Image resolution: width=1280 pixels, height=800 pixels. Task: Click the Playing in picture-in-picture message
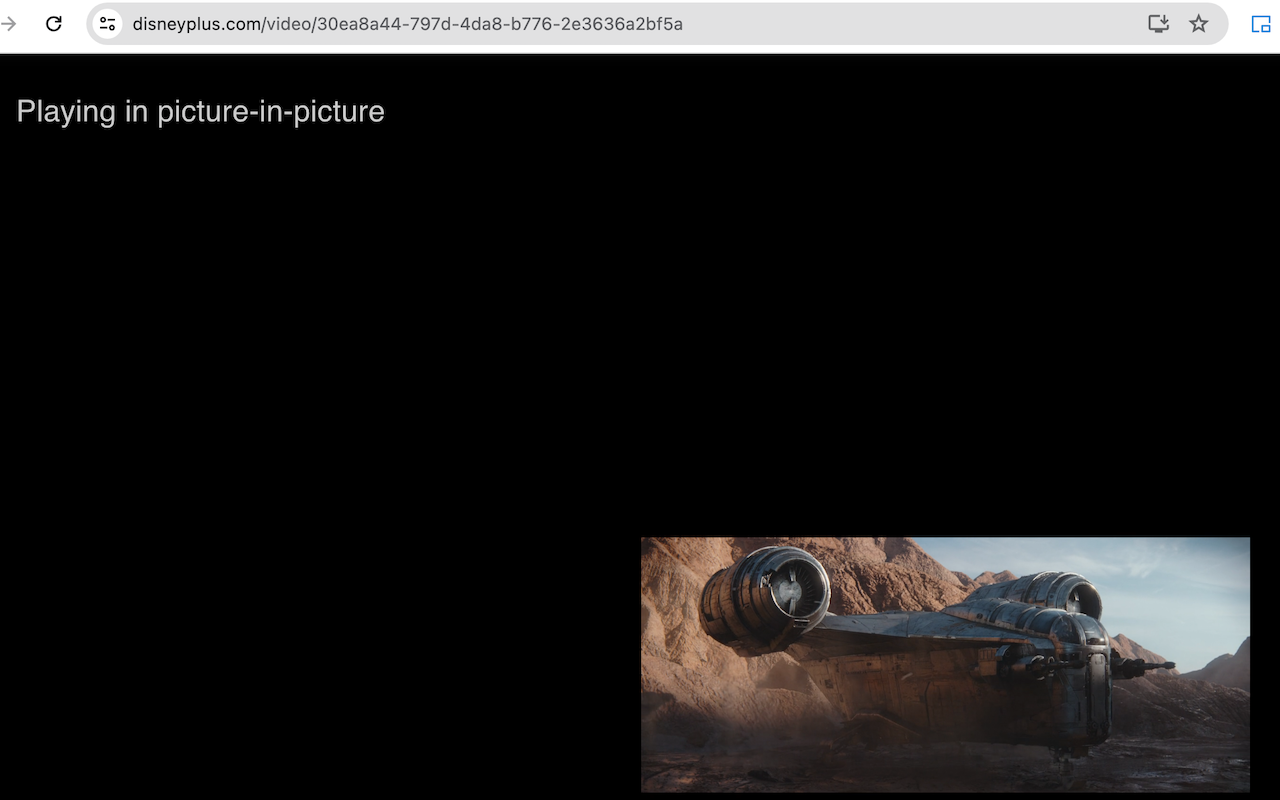(x=200, y=111)
